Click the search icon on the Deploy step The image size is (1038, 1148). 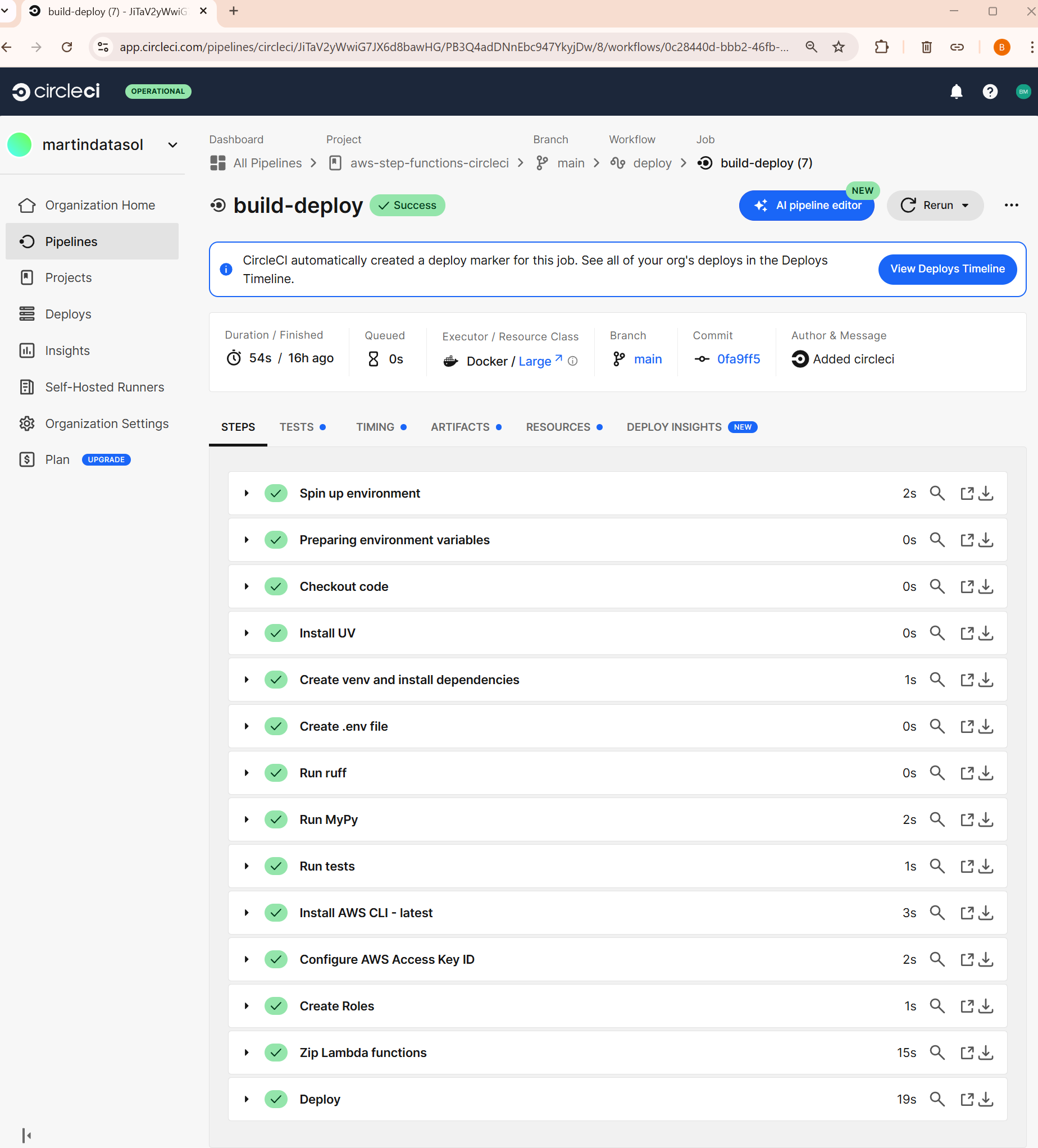tap(937, 1099)
